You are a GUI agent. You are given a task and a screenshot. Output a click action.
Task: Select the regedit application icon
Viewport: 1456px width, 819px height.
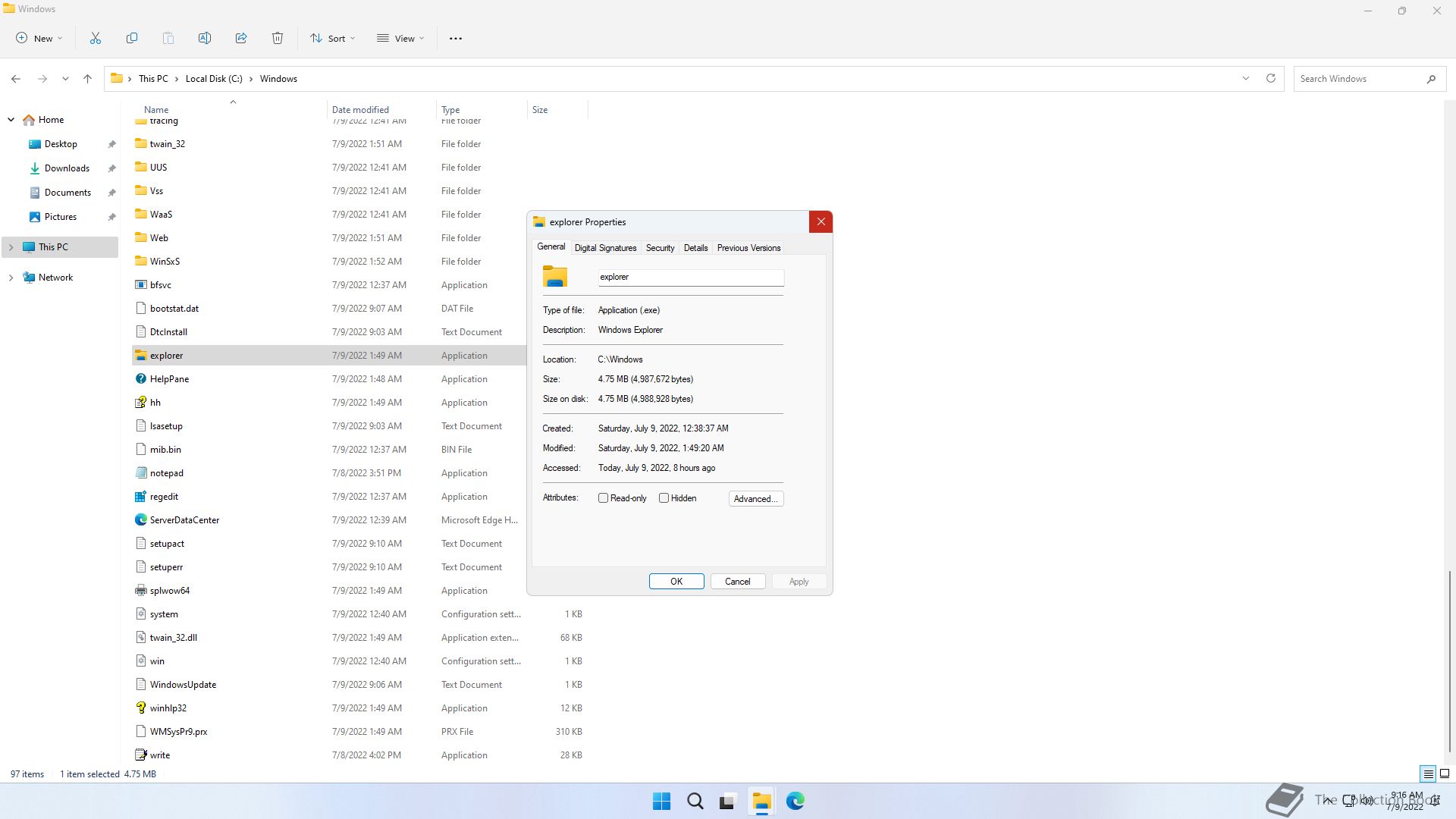coord(140,497)
